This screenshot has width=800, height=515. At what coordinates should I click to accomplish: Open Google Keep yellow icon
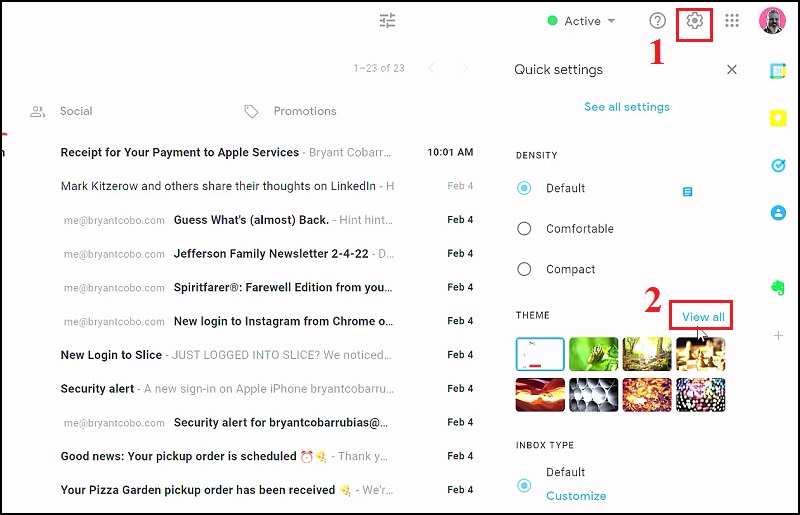778,118
